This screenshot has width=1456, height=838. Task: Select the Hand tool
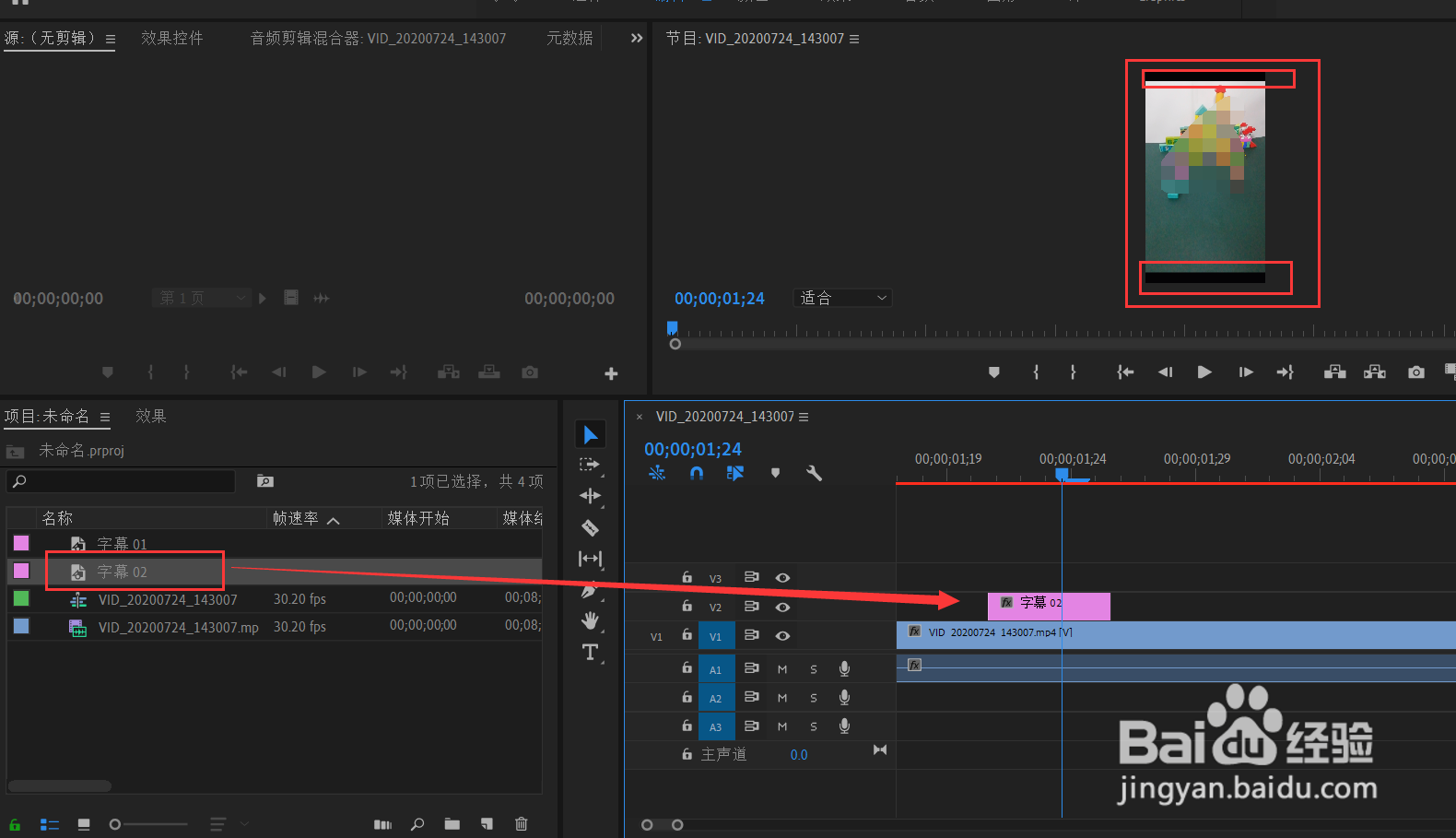[590, 620]
